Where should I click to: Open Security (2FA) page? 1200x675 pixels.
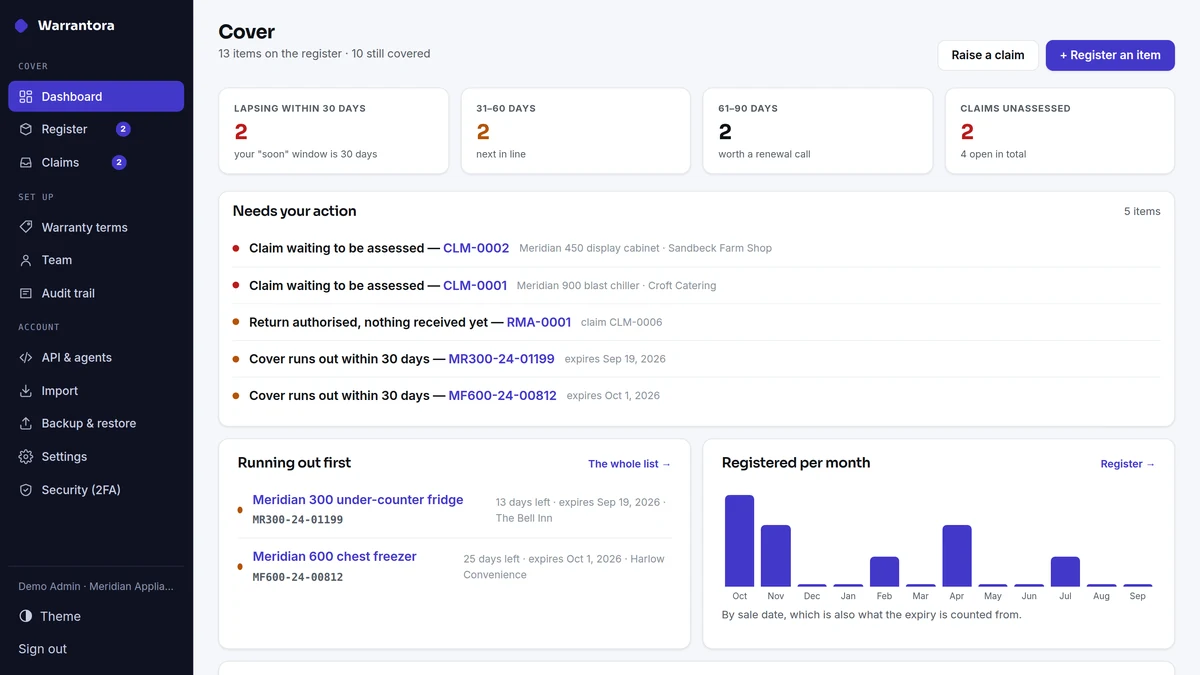(96, 490)
